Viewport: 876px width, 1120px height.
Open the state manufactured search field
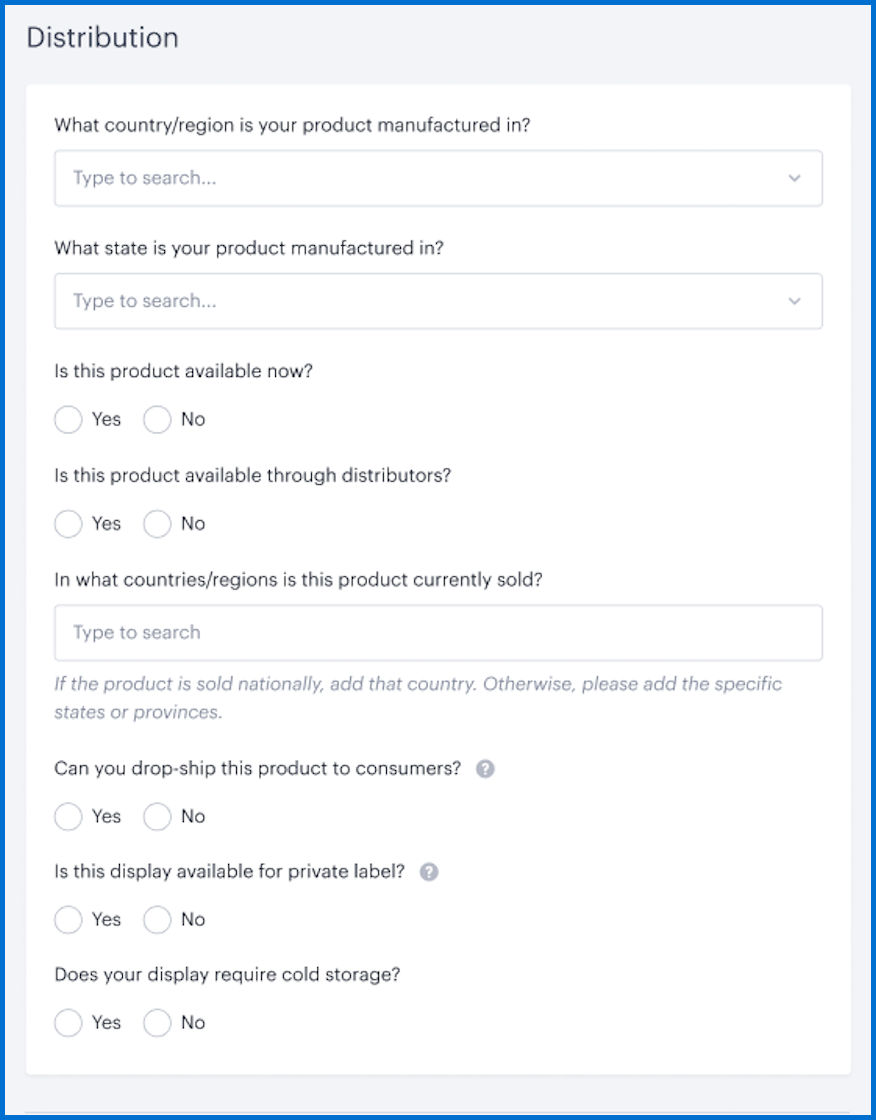(x=438, y=301)
